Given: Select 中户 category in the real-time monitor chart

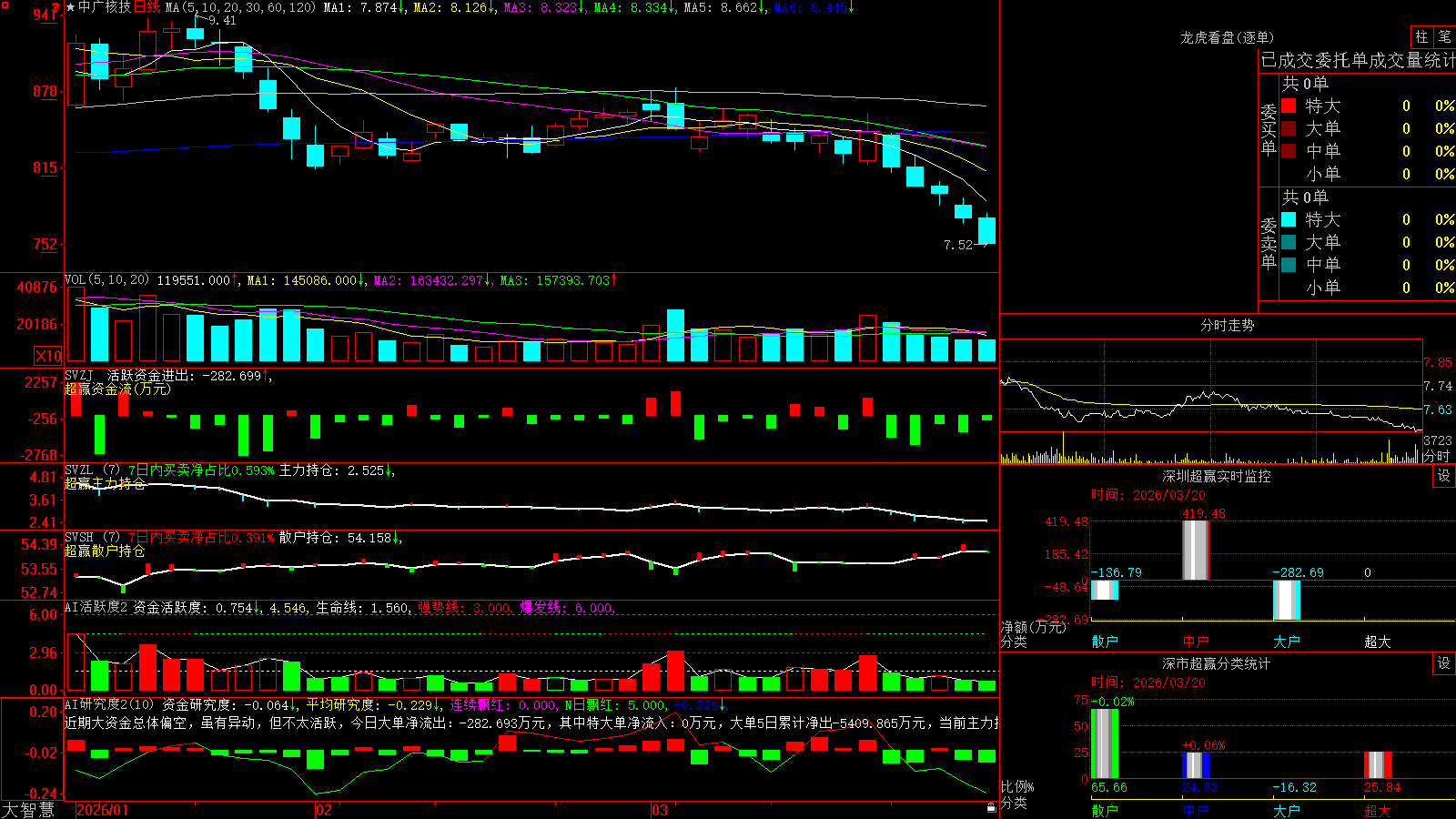Looking at the screenshot, I should click(x=1196, y=642).
